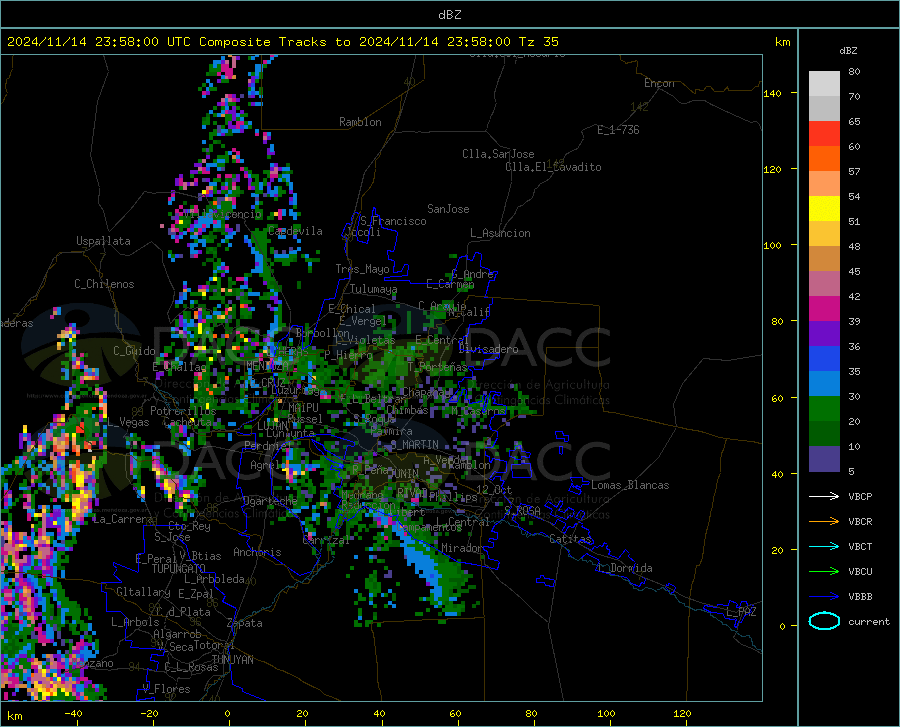This screenshot has width=900, height=727.
Task: Click the 'Tres_Mayo' map label
Action: pyautogui.click(x=362, y=269)
